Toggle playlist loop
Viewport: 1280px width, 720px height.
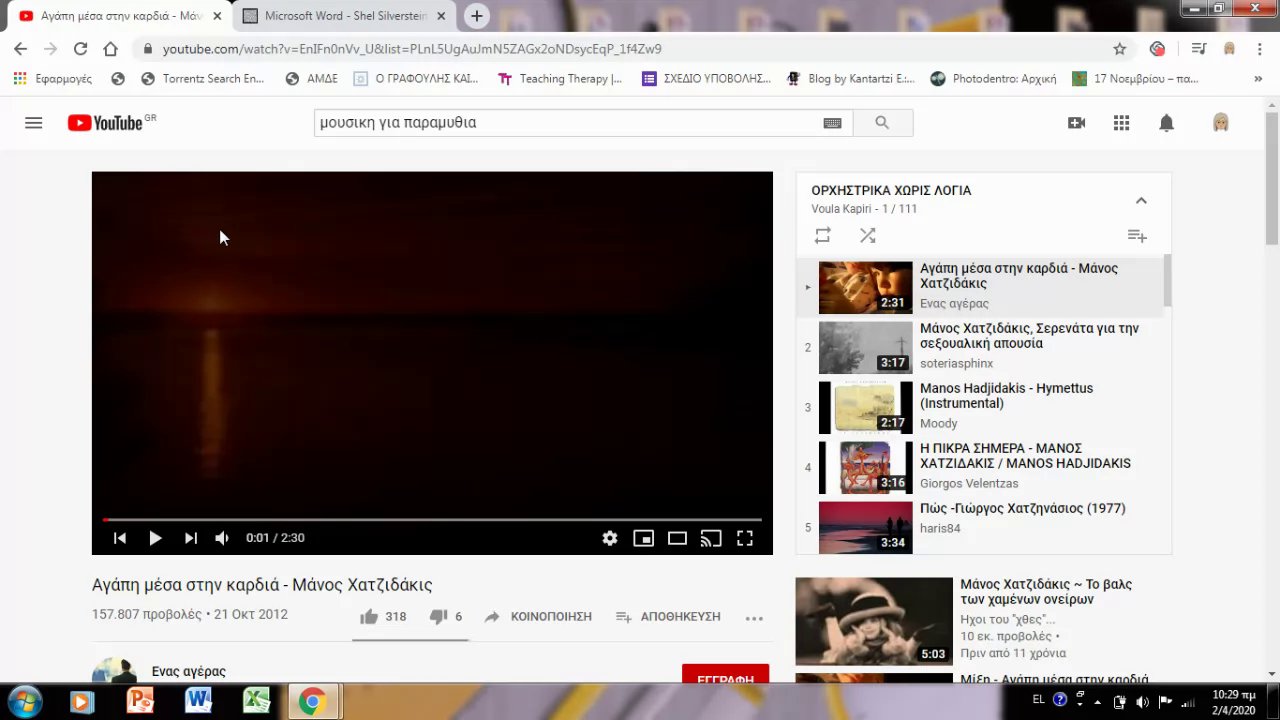[822, 236]
